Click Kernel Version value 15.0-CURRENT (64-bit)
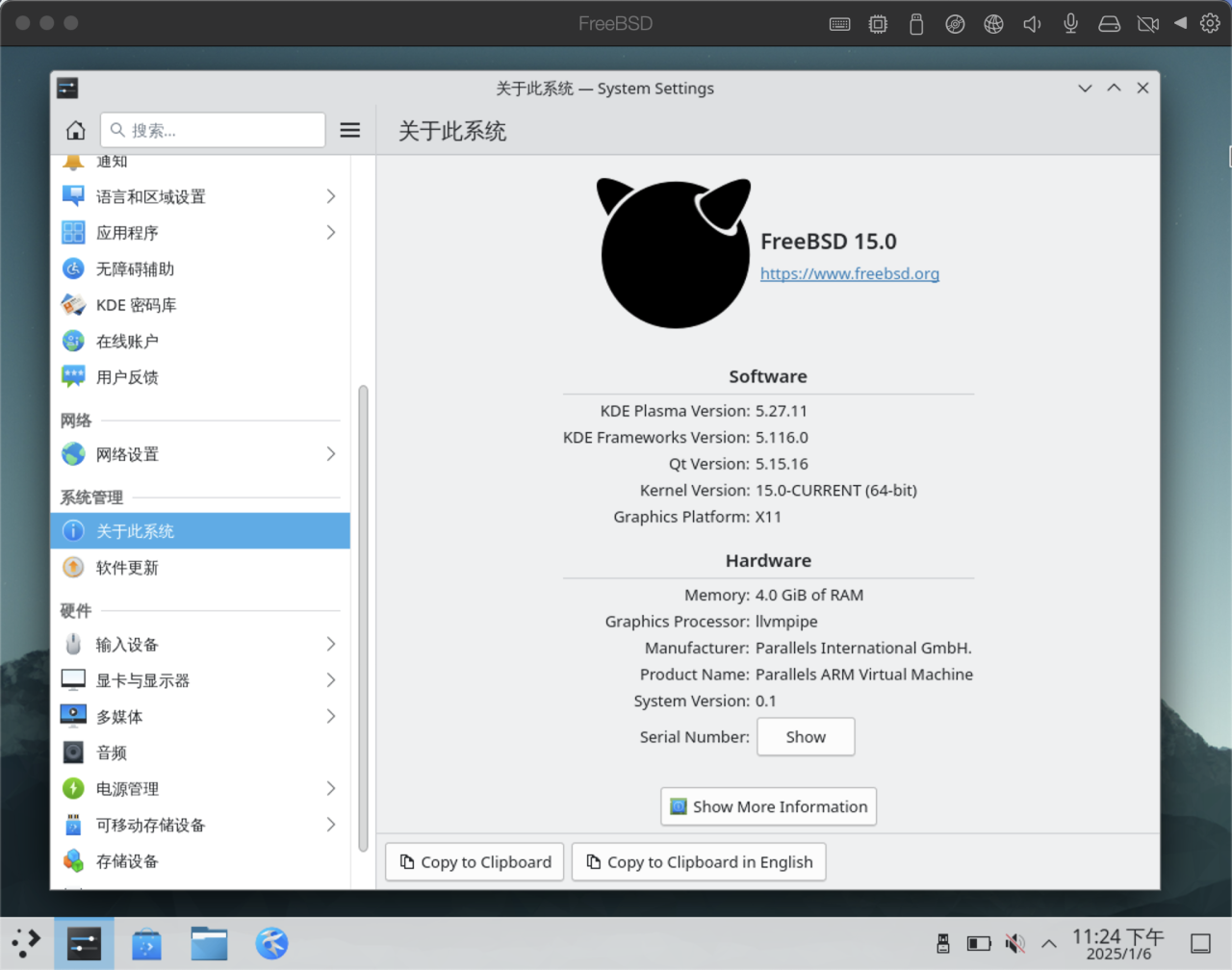The width and height of the screenshot is (1232, 970). 836,490
